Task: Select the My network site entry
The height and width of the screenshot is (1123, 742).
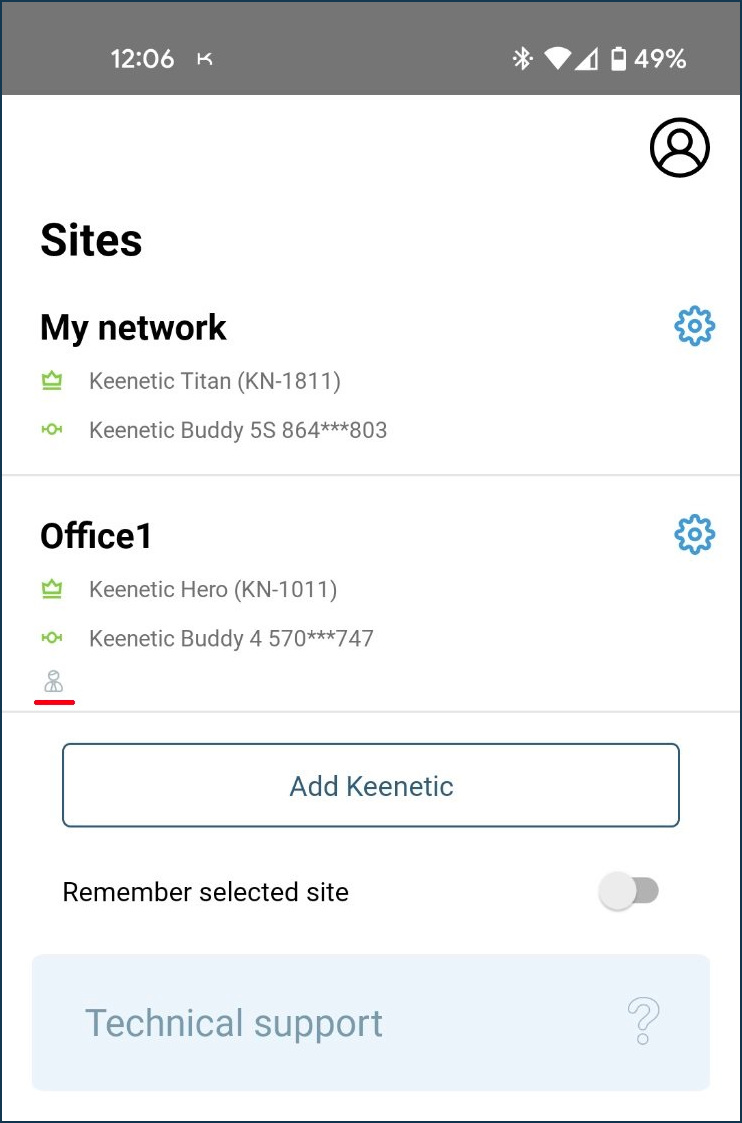Action: pos(132,327)
